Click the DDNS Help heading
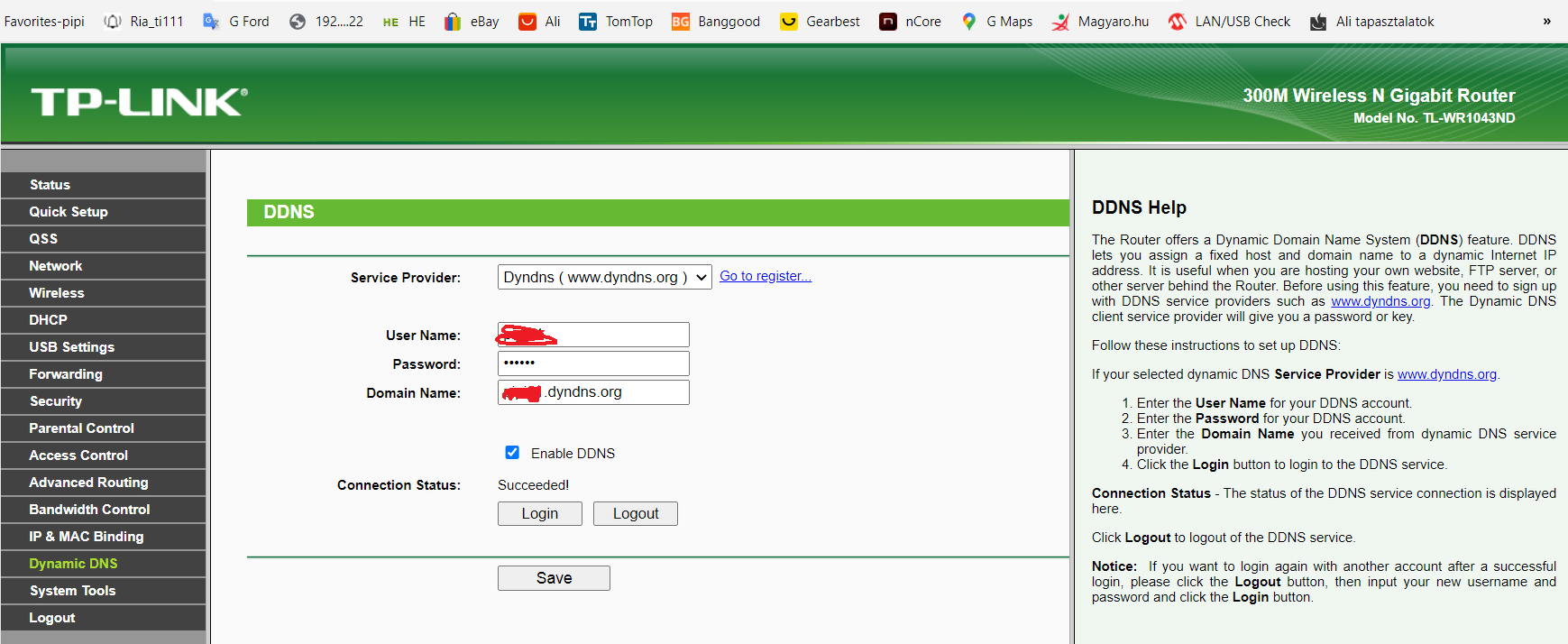The width and height of the screenshot is (1568, 644). point(1139,207)
